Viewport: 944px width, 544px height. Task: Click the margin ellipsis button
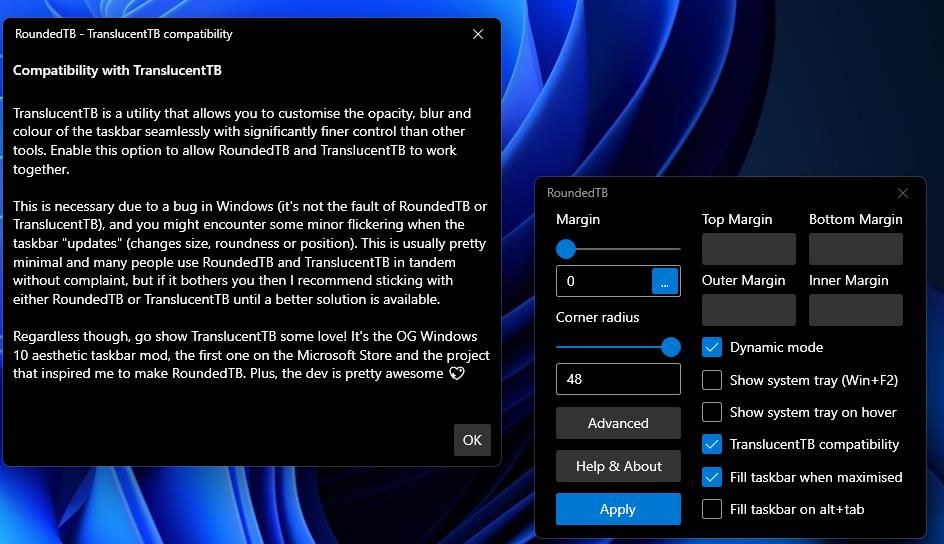665,281
